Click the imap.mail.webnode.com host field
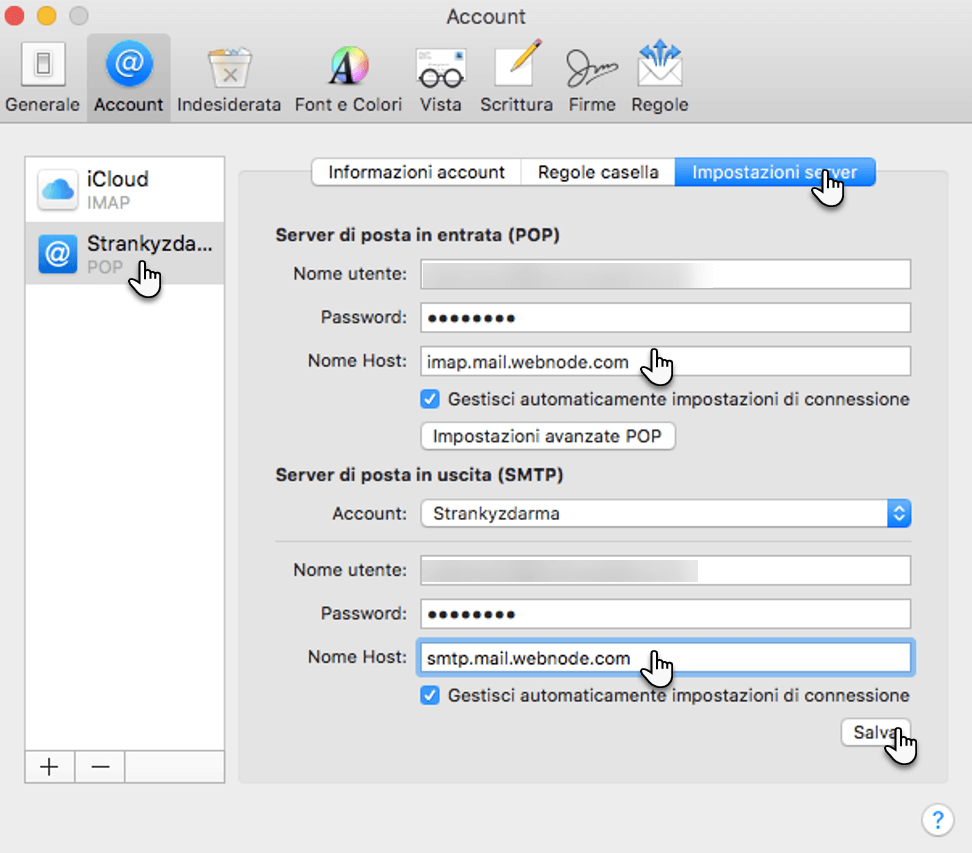The image size is (972, 853). [665, 361]
